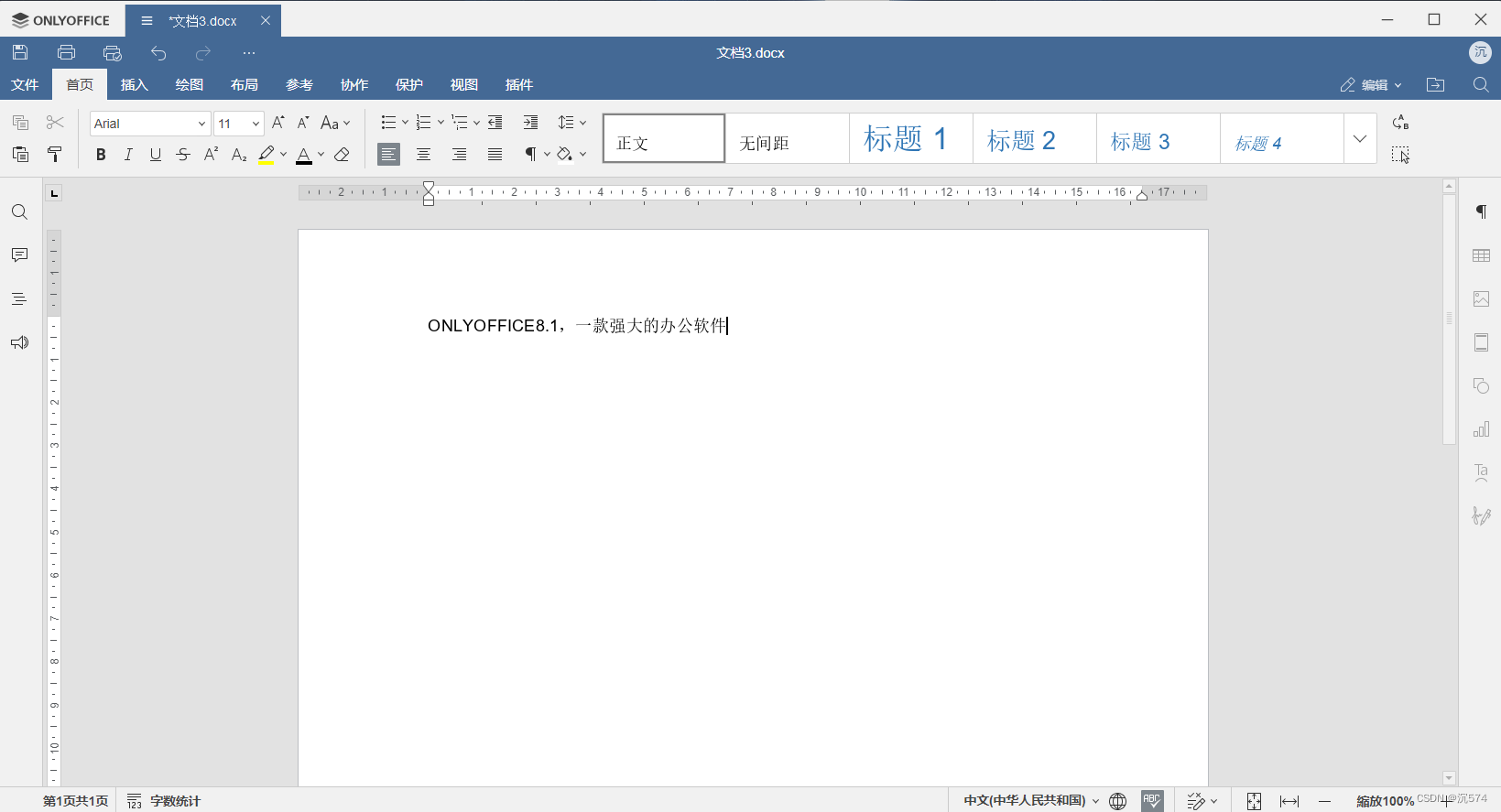Align text left
Viewport: 1501px width, 812px height.
tap(388, 155)
